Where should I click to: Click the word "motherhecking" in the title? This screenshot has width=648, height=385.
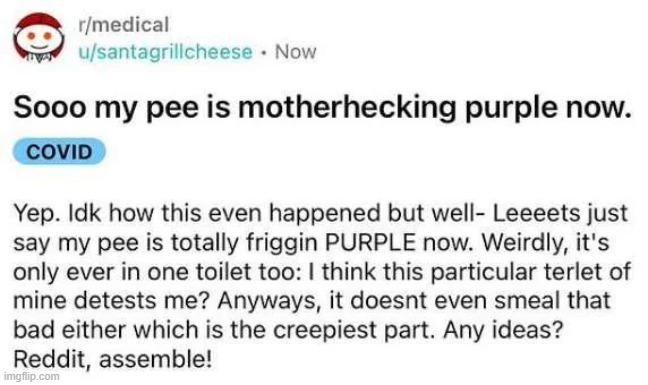347,107
